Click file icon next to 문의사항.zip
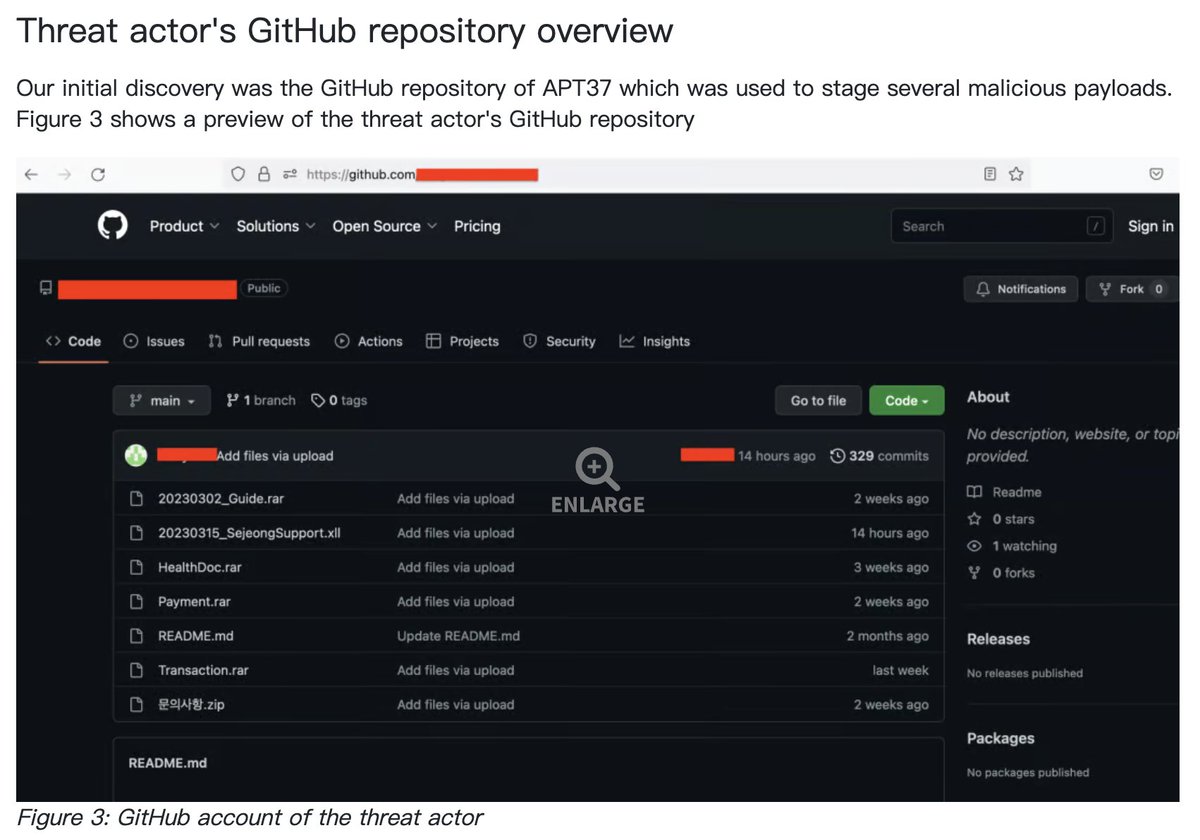 [x=137, y=705]
